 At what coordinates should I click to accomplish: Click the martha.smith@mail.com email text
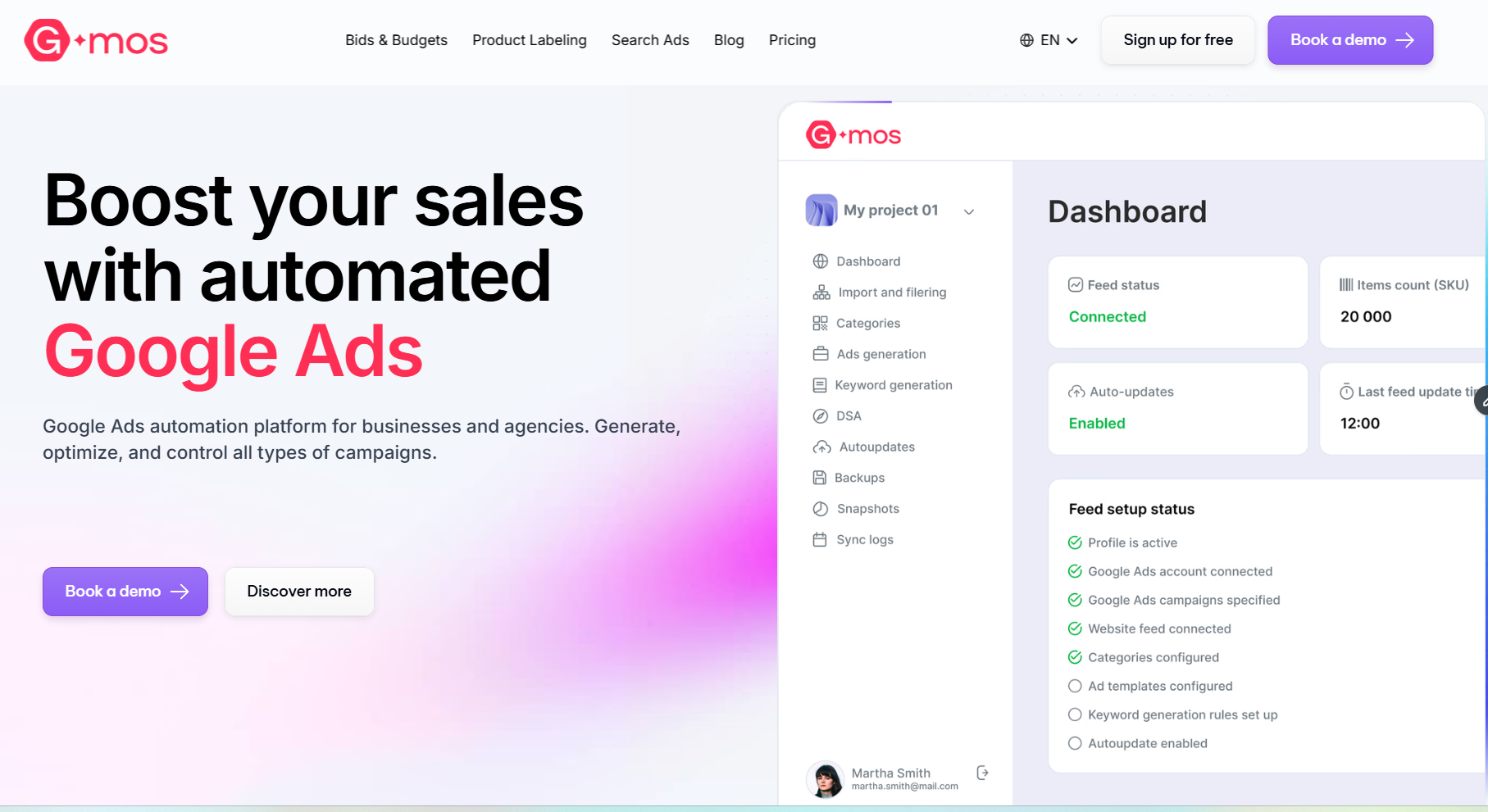(x=905, y=787)
